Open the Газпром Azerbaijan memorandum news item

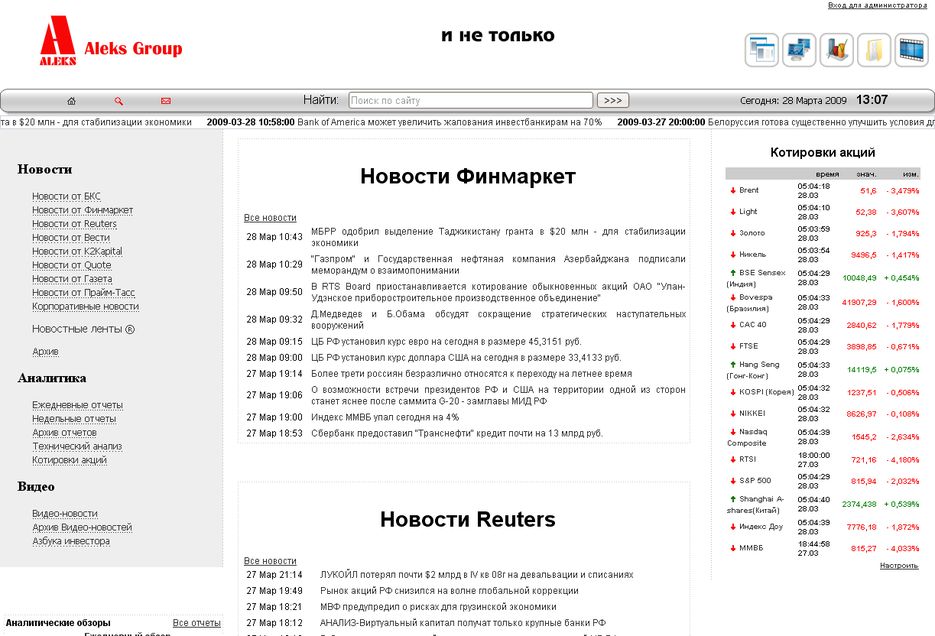pos(498,265)
